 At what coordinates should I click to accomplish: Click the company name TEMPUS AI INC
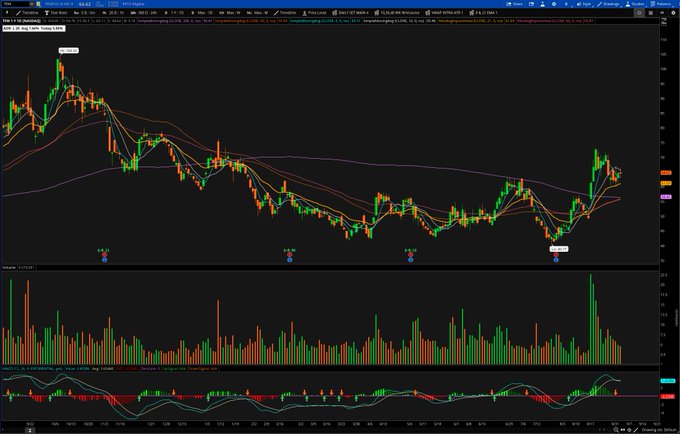click(x=59, y=4)
